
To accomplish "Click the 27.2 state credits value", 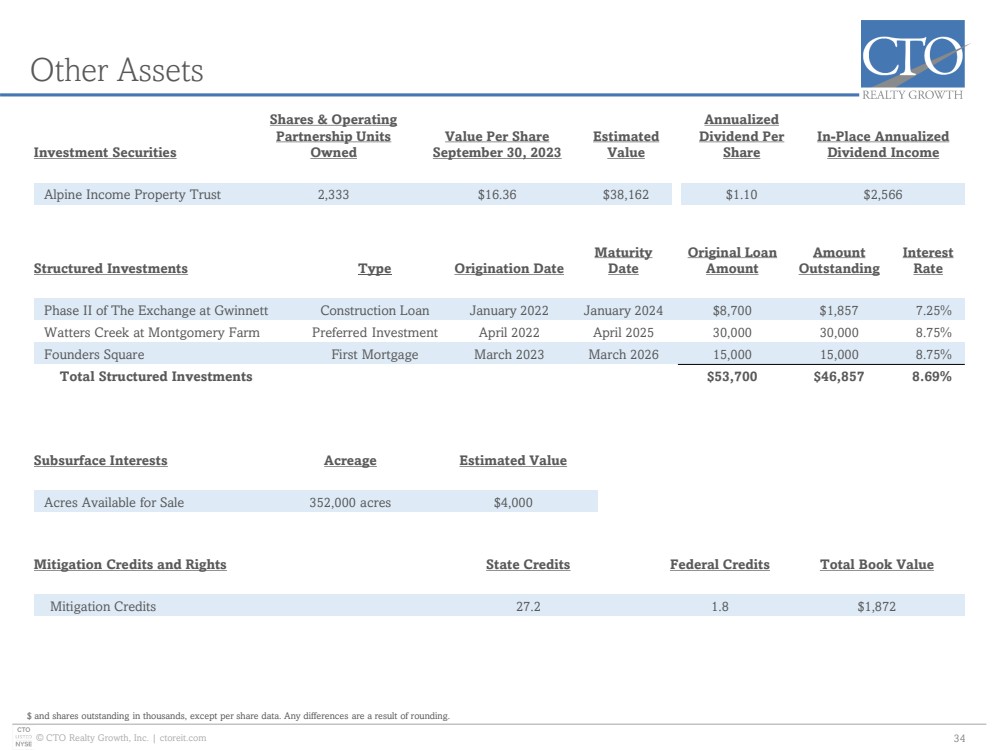I will 528,606.
